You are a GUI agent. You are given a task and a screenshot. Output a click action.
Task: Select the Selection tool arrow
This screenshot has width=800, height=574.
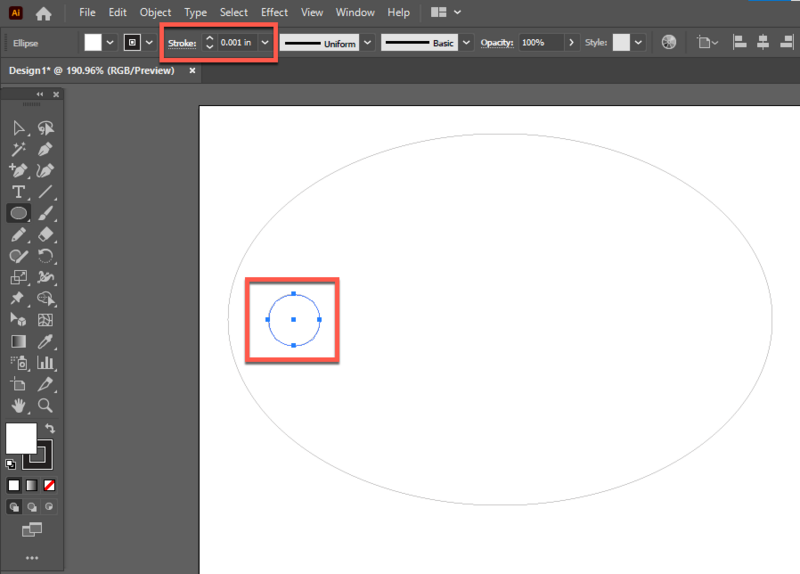coord(18,128)
